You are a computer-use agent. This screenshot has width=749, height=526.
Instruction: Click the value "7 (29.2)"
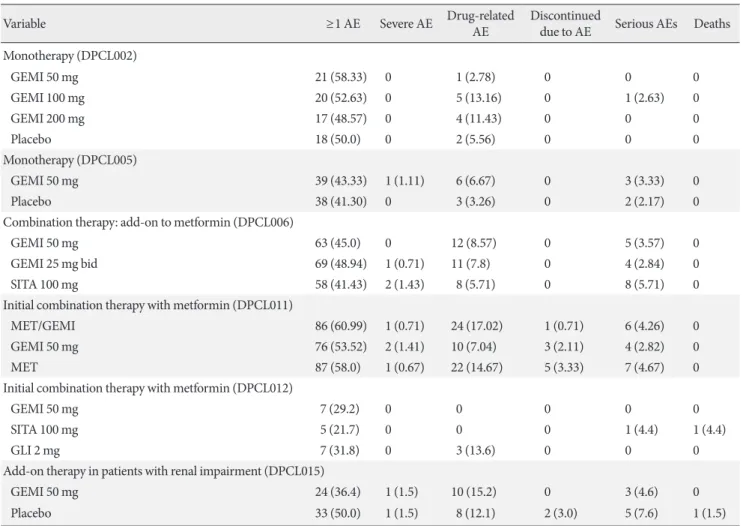(x=340, y=409)
